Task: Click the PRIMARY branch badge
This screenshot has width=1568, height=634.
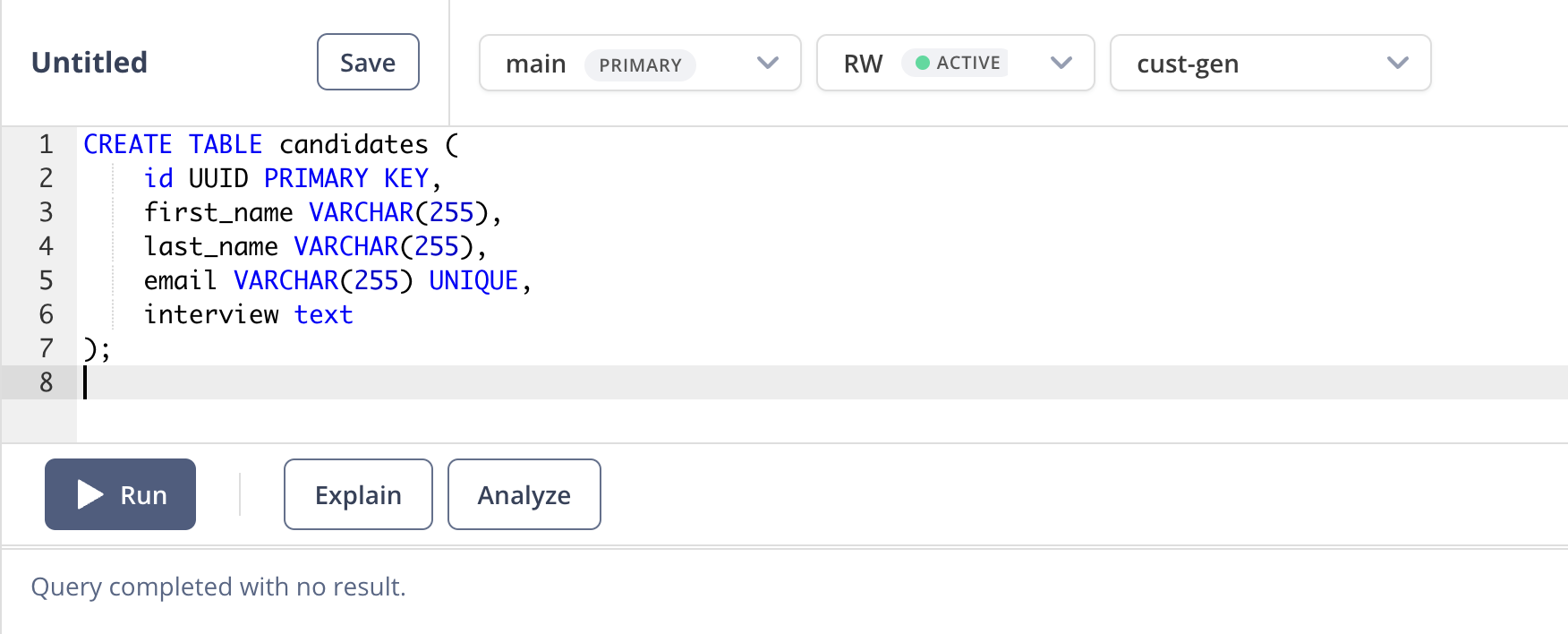Action: pos(640,64)
